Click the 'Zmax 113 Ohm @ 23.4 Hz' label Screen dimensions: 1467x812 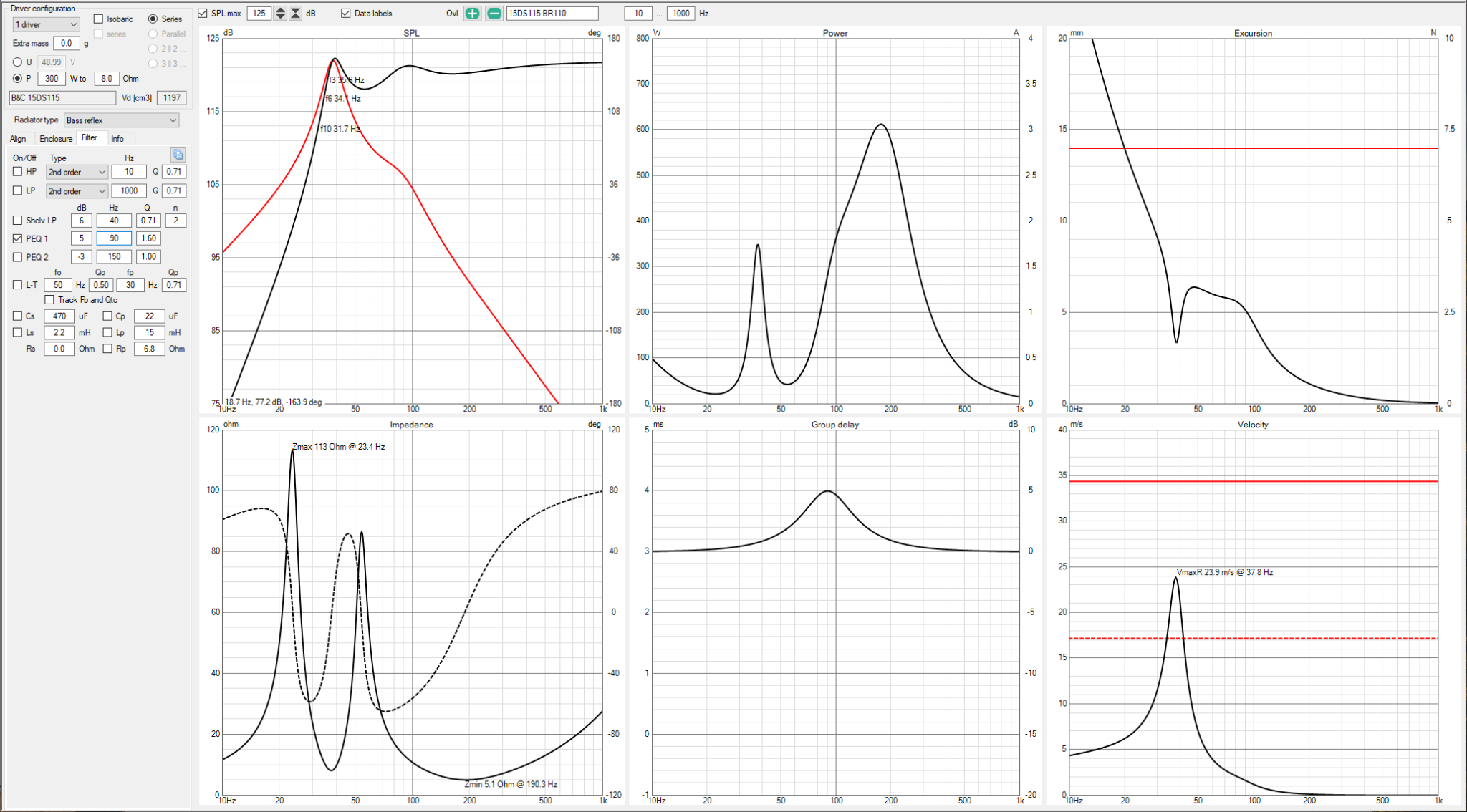pos(338,446)
